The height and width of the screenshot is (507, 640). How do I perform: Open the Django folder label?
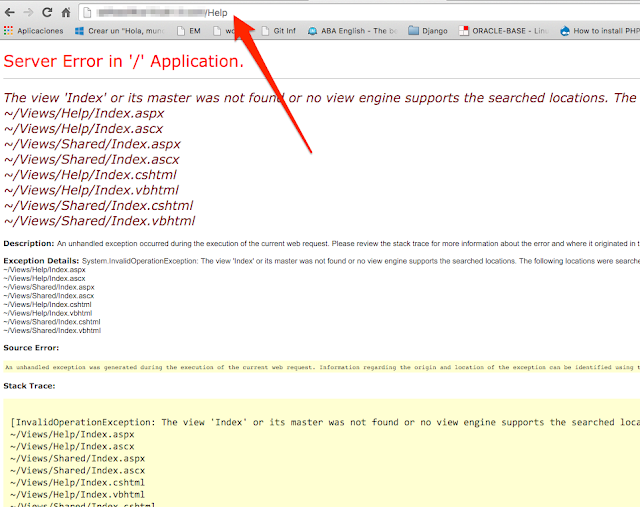[435, 31]
